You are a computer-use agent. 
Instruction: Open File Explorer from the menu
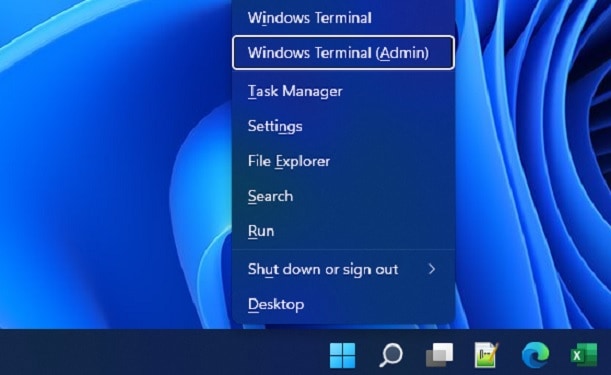point(343,161)
